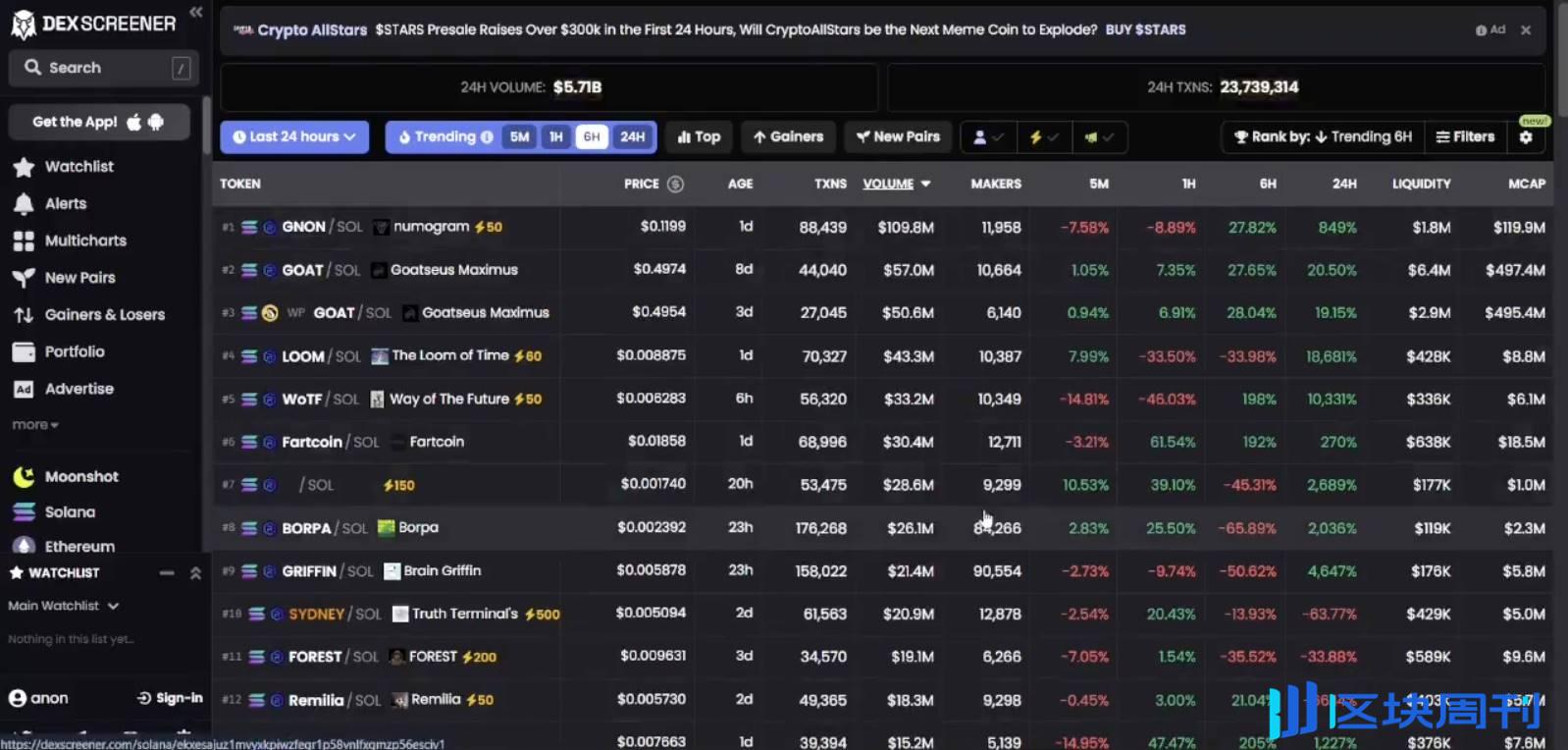Open Advertise Ad icon
1568x750 pixels.
click(x=24, y=389)
